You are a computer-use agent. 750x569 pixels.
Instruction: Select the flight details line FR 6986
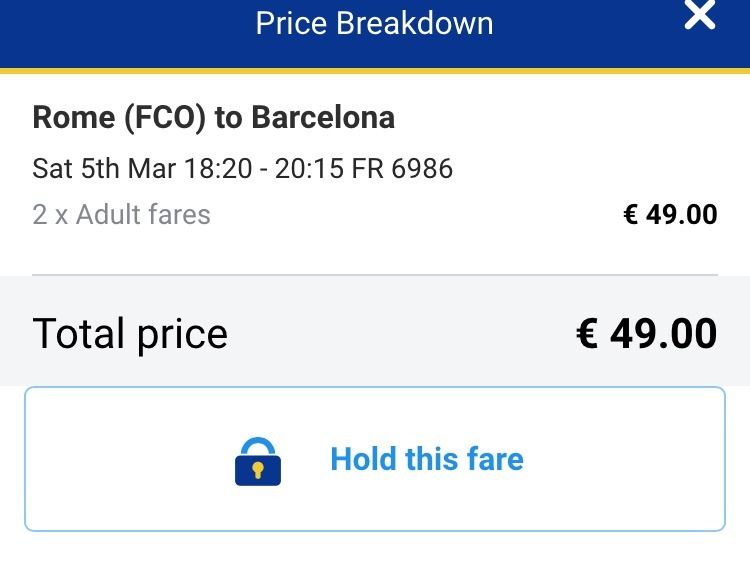[x=243, y=168]
